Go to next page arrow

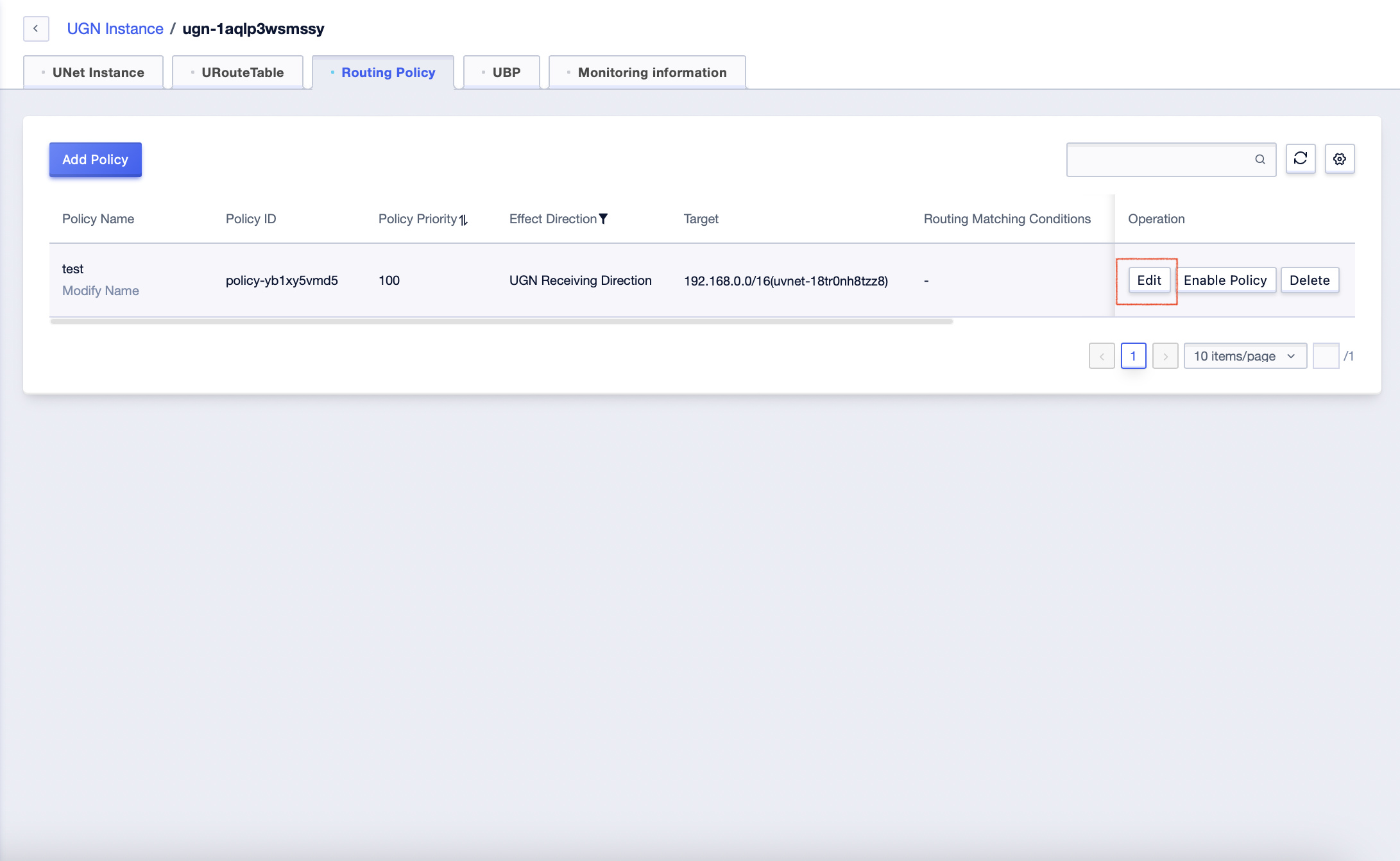(1165, 356)
